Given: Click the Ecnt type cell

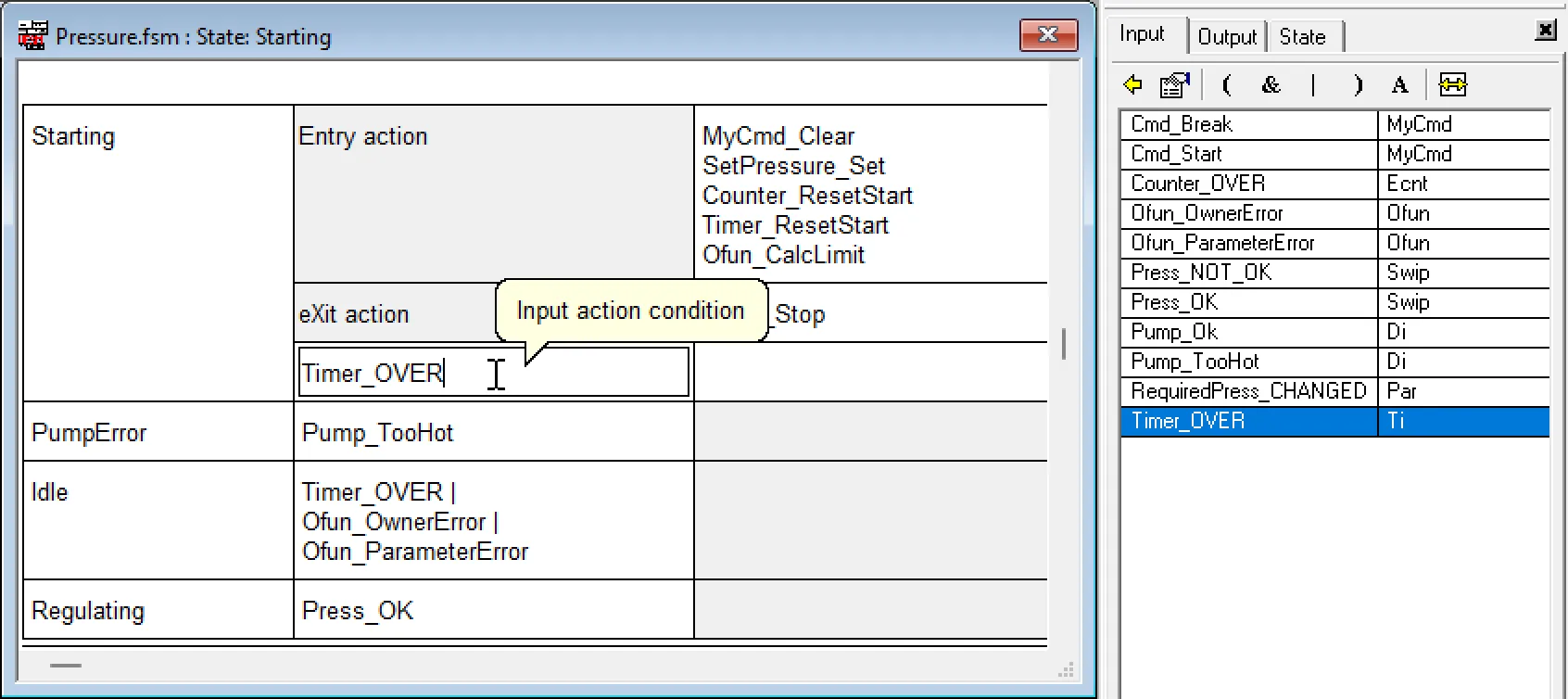Looking at the screenshot, I should pyautogui.click(x=1464, y=184).
